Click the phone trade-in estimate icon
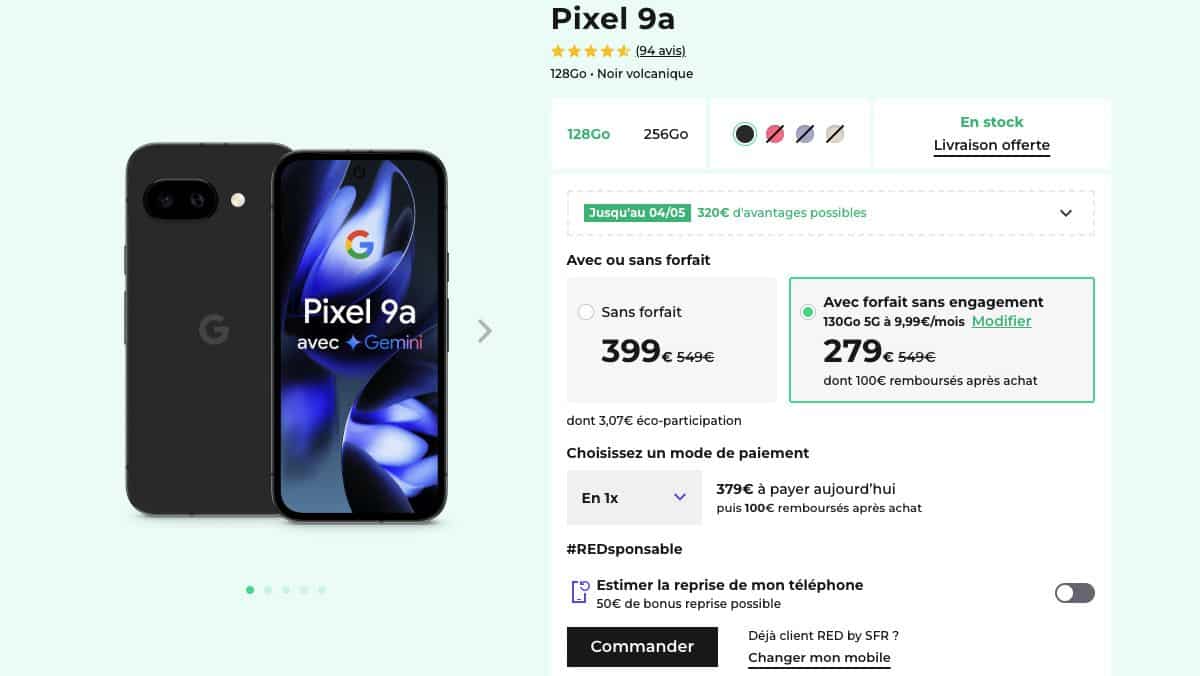Screen dimensions: 1200x676 [x=579, y=592]
